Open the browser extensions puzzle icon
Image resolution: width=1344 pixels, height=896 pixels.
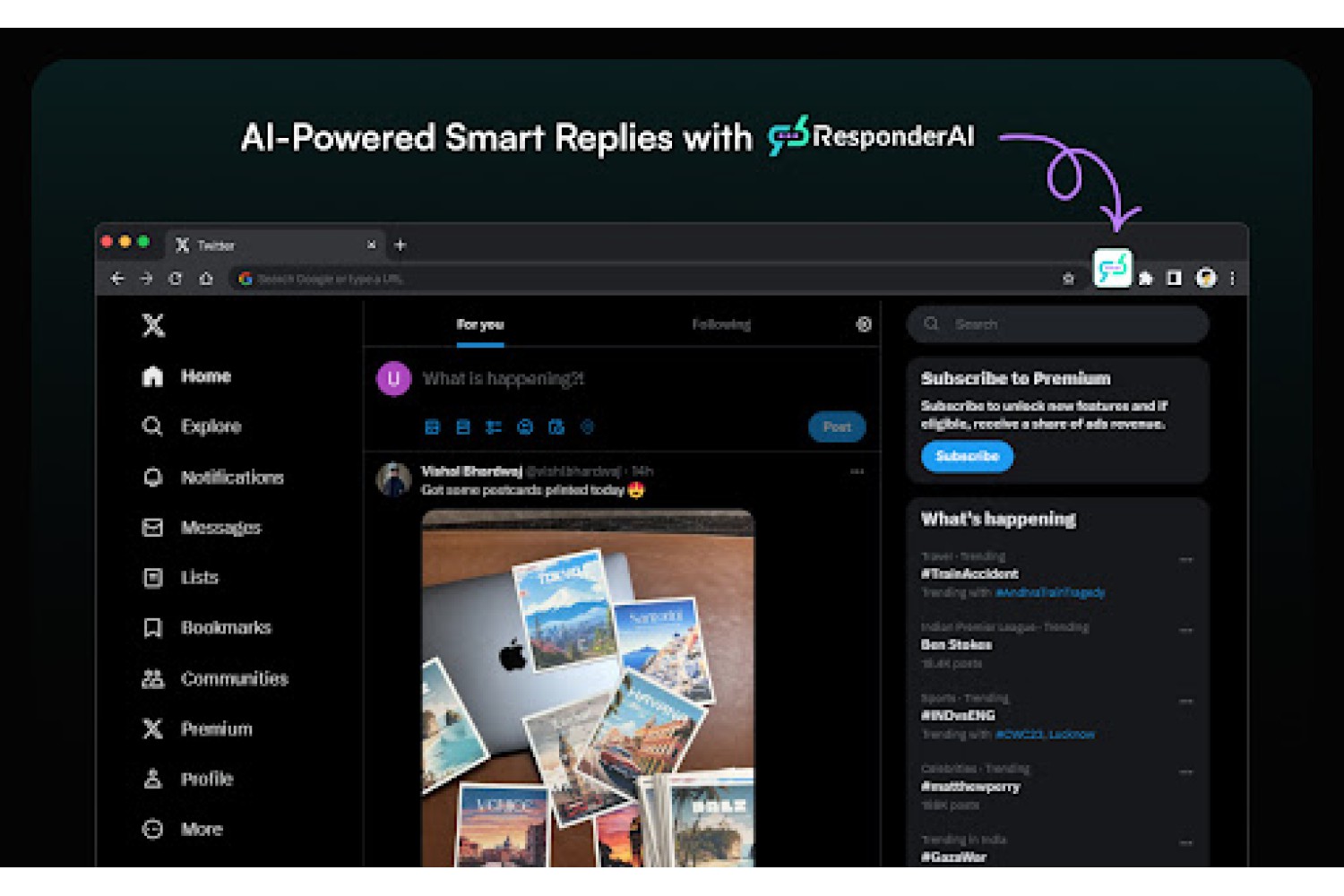(x=1145, y=279)
